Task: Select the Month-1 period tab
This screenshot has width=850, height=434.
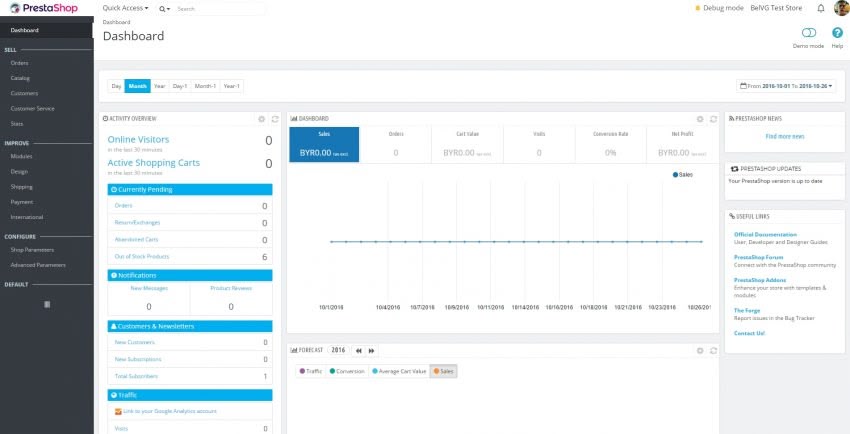Action: click(205, 86)
